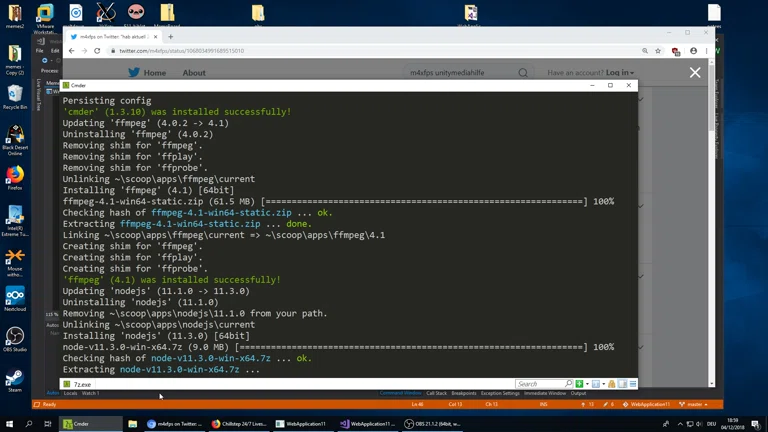Screen dimensions: 768x432
Task: Open the Chrome extension icon beside the star
Action: 676,51
